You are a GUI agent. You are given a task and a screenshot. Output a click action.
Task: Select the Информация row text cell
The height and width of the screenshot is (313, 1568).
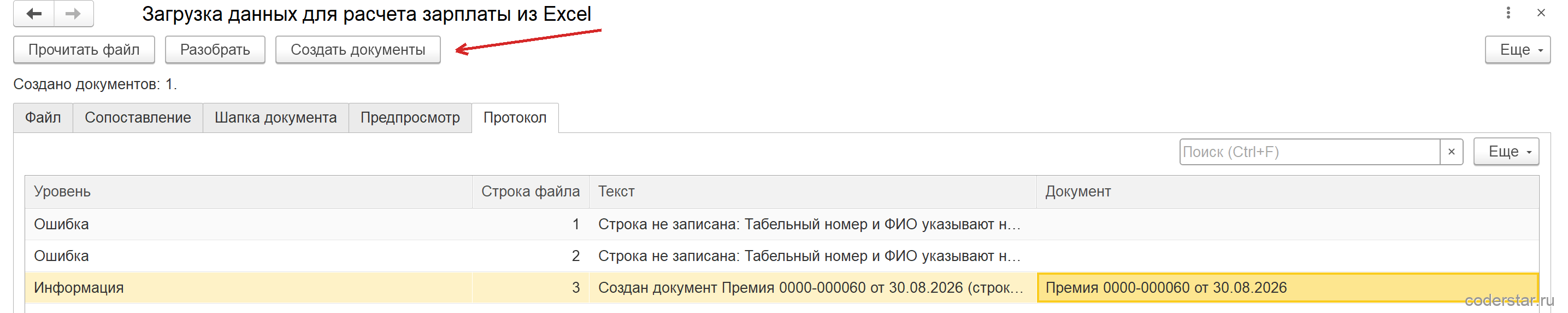point(812,288)
